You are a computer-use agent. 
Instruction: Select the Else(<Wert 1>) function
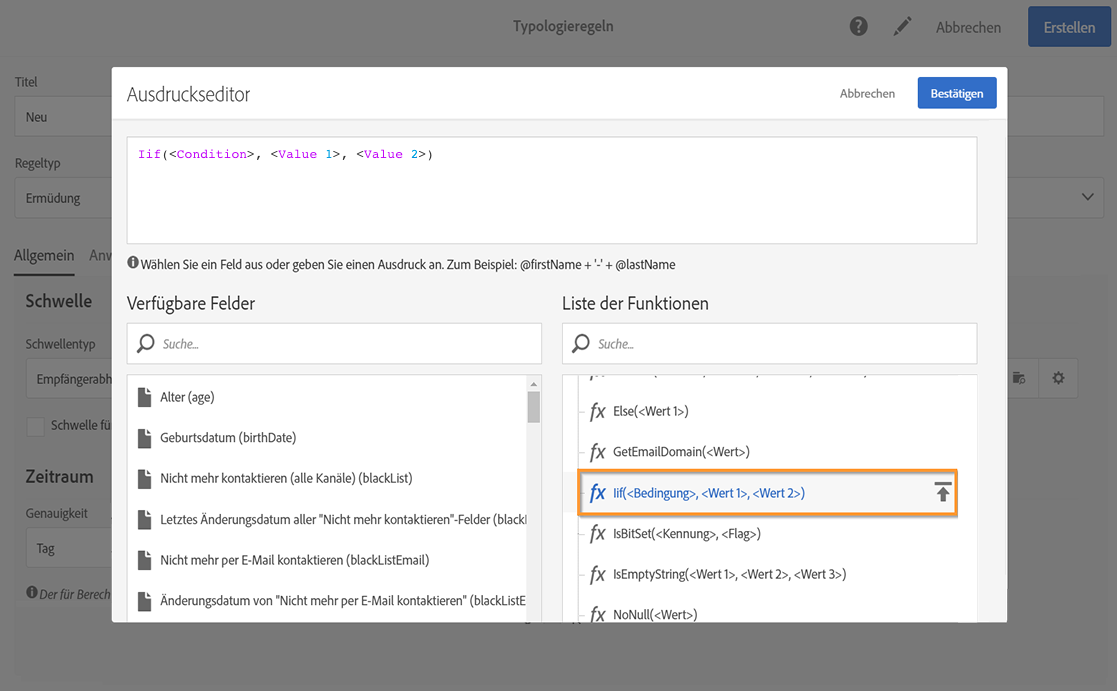pos(650,411)
